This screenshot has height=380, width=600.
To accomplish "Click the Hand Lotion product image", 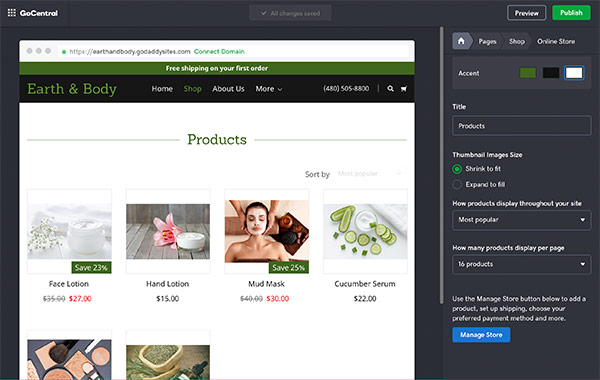I will coord(168,231).
